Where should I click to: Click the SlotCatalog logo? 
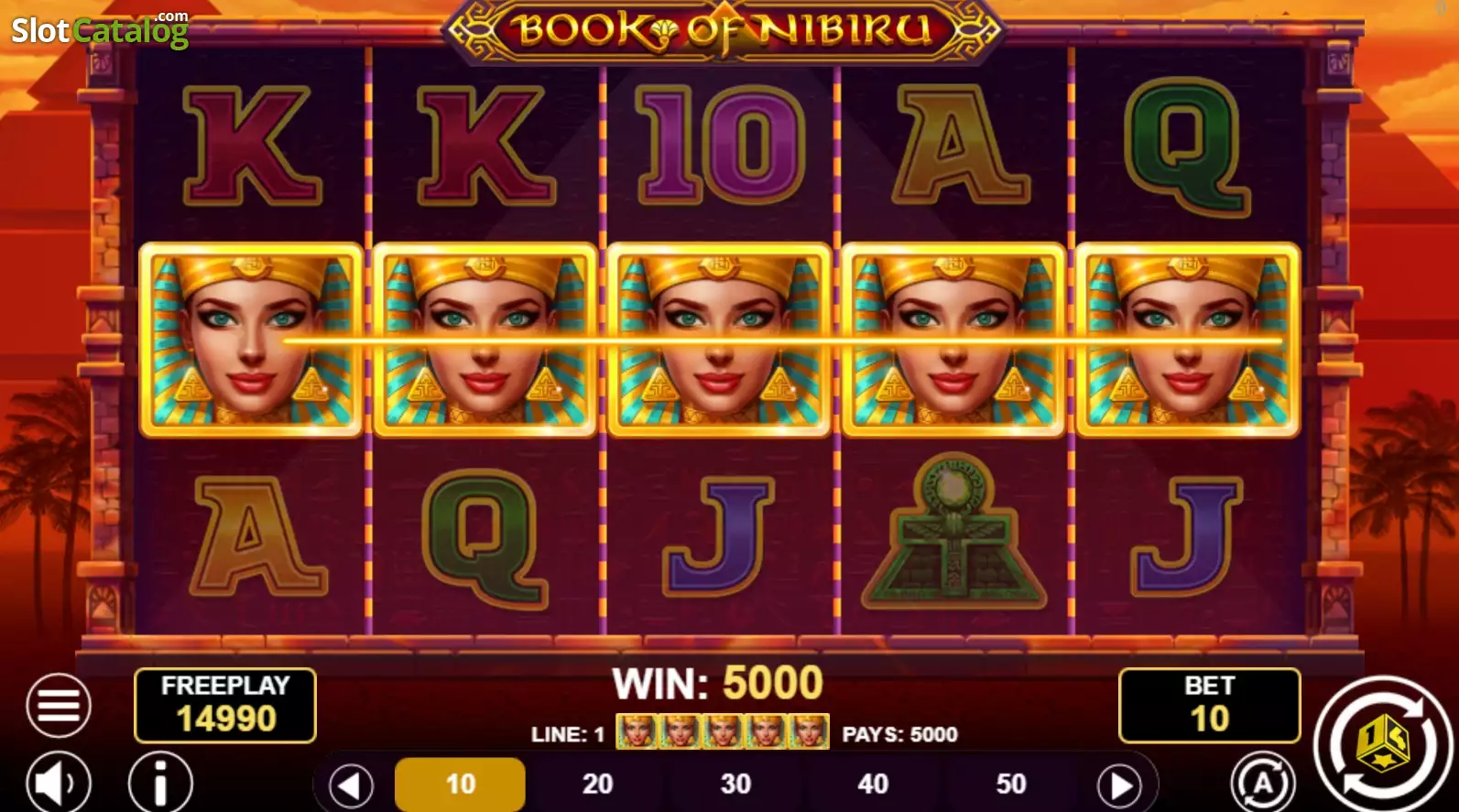point(100,29)
